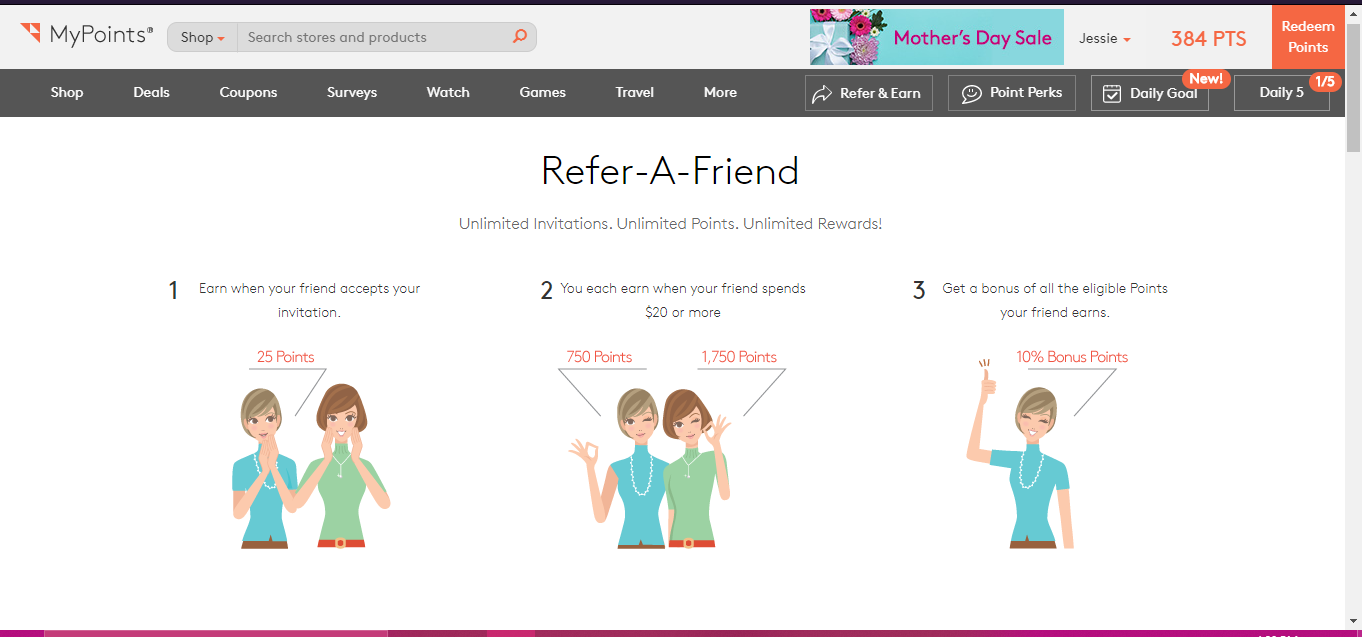Select Travel in the navigation bar

635,92
